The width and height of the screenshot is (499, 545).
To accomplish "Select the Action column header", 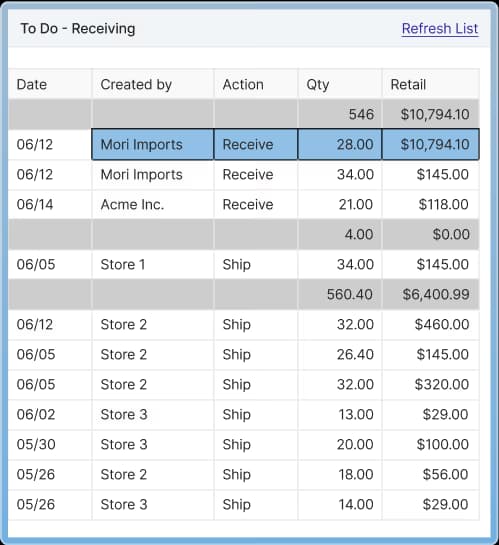I will click(256, 84).
